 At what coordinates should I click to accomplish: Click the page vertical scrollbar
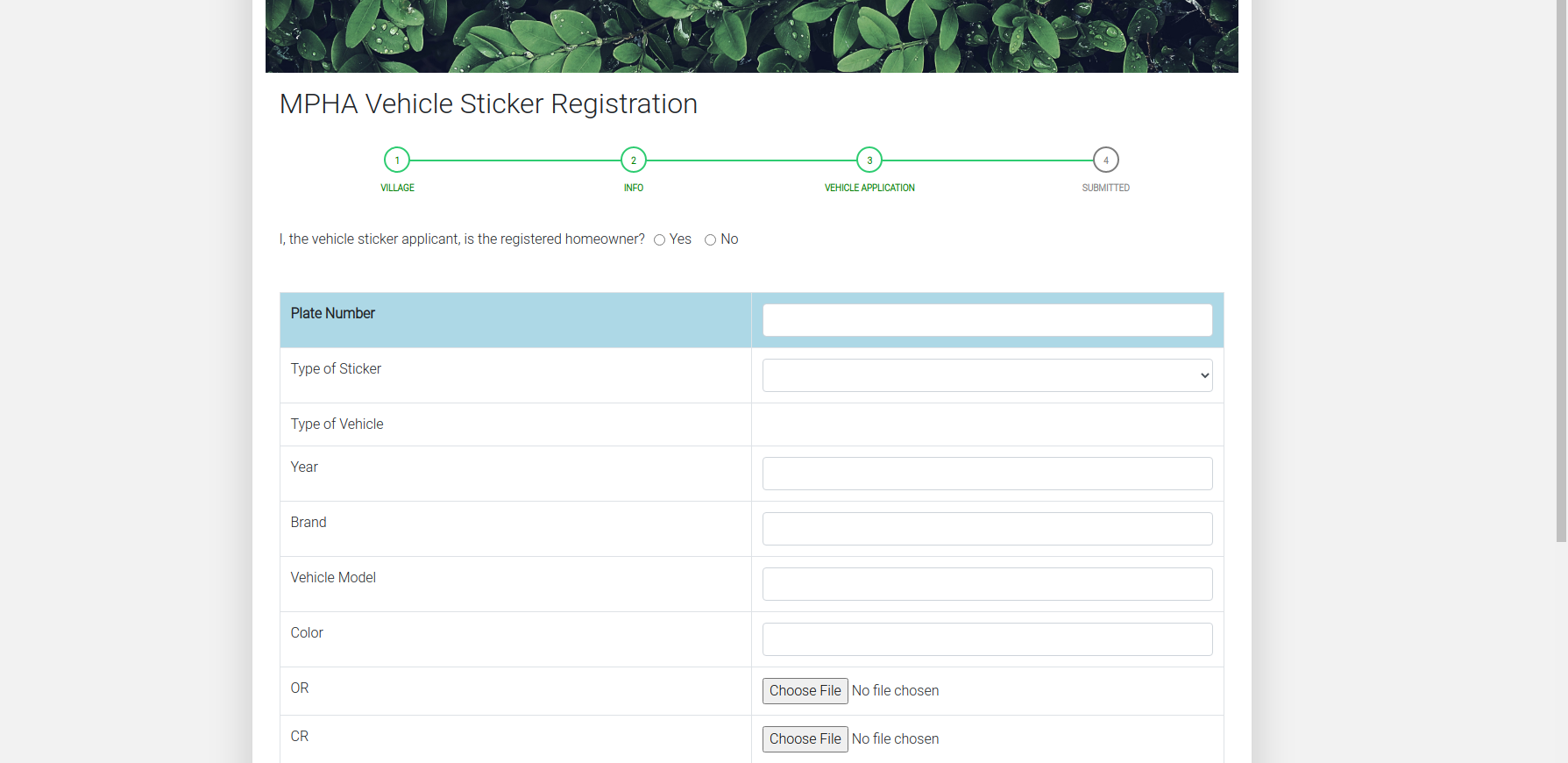pyautogui.click(x=1561, y=271)
